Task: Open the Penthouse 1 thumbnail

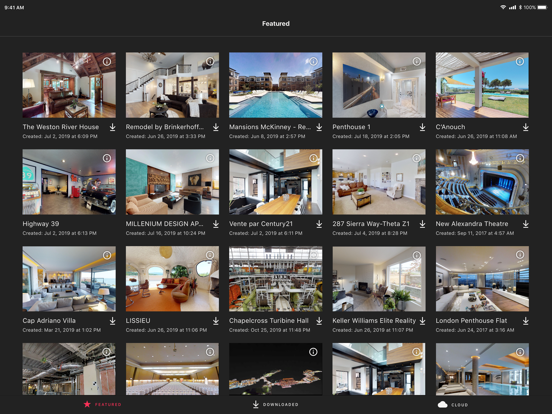Action: 379,85
